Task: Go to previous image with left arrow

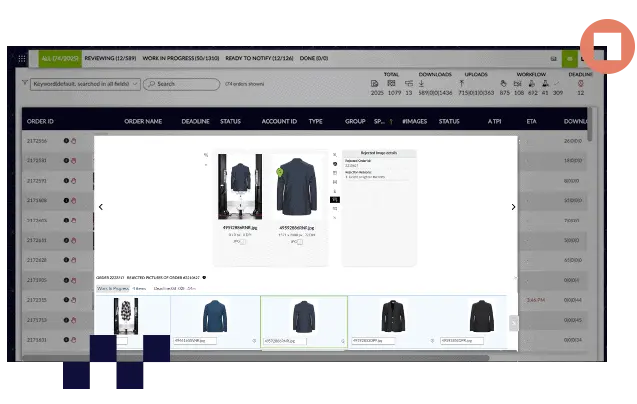Action: tap(101, 207)
